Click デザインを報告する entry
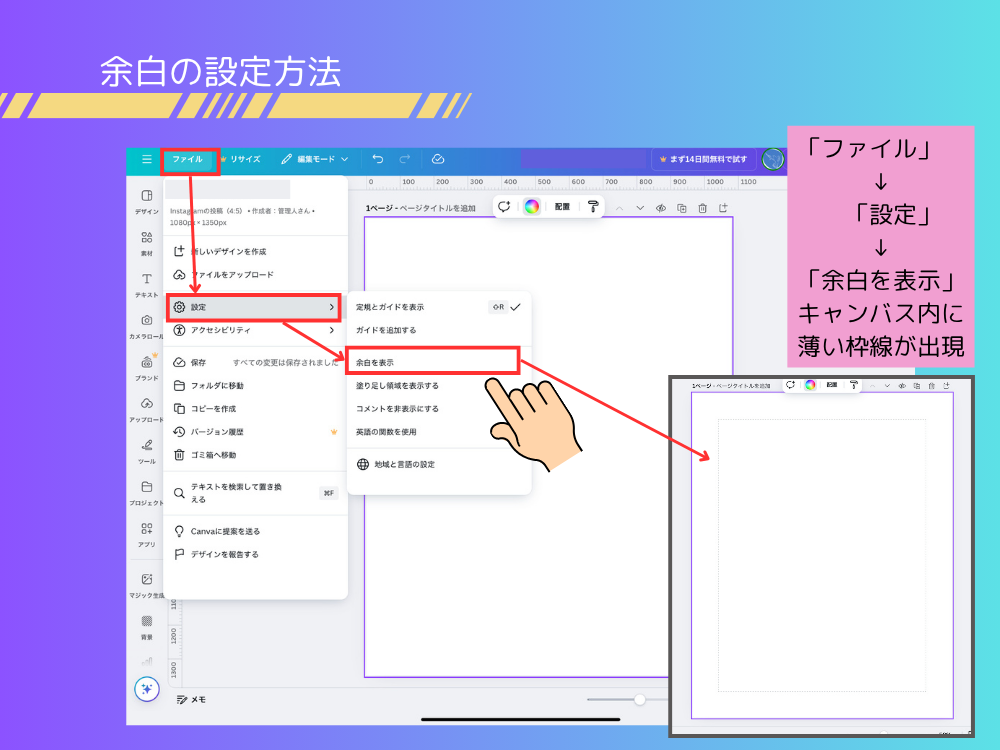1000x750 pixels. coord(255,554)
